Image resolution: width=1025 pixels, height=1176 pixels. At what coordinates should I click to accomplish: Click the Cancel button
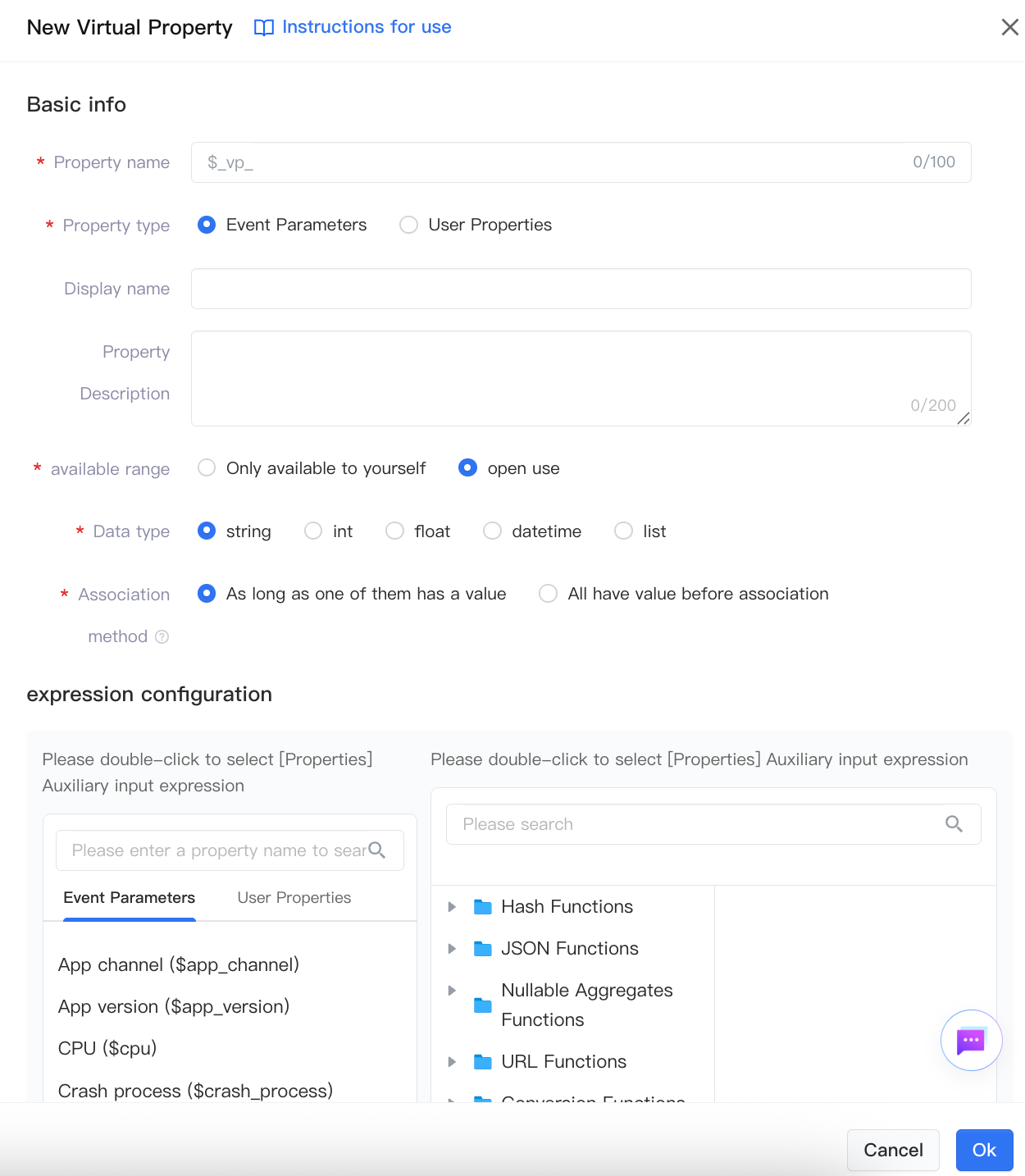(x=893, y=1150)
